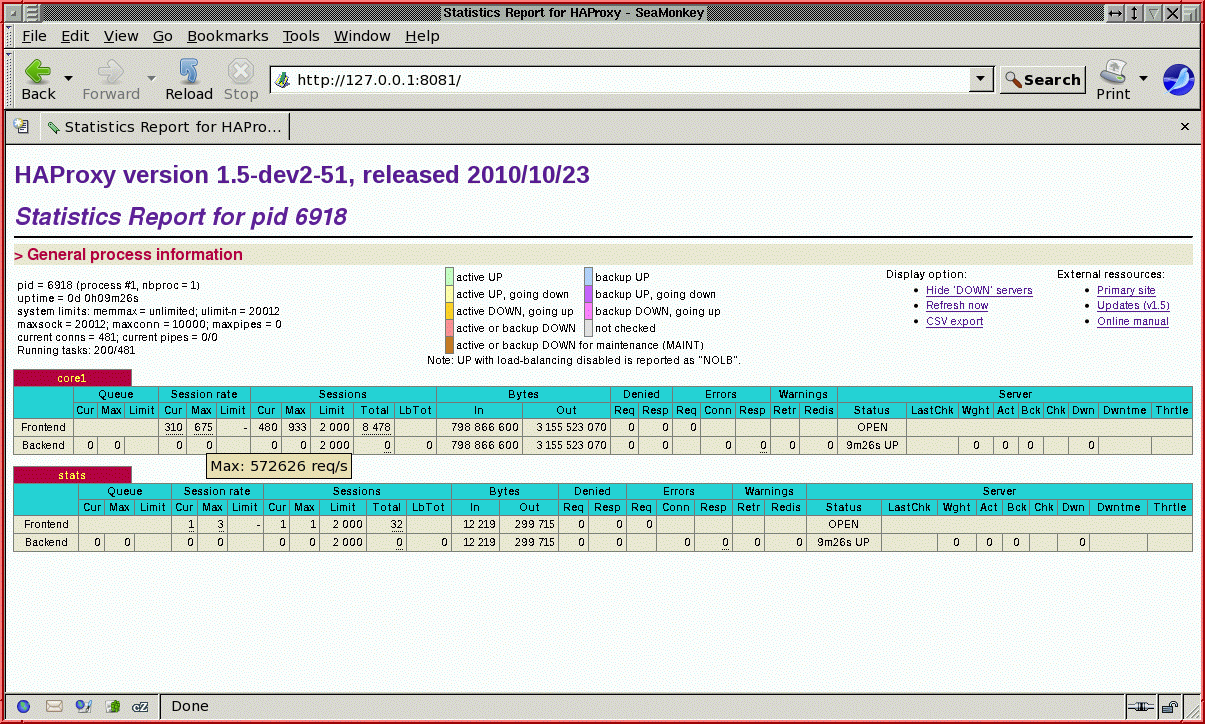Open the Bookmarks menu

228,35
